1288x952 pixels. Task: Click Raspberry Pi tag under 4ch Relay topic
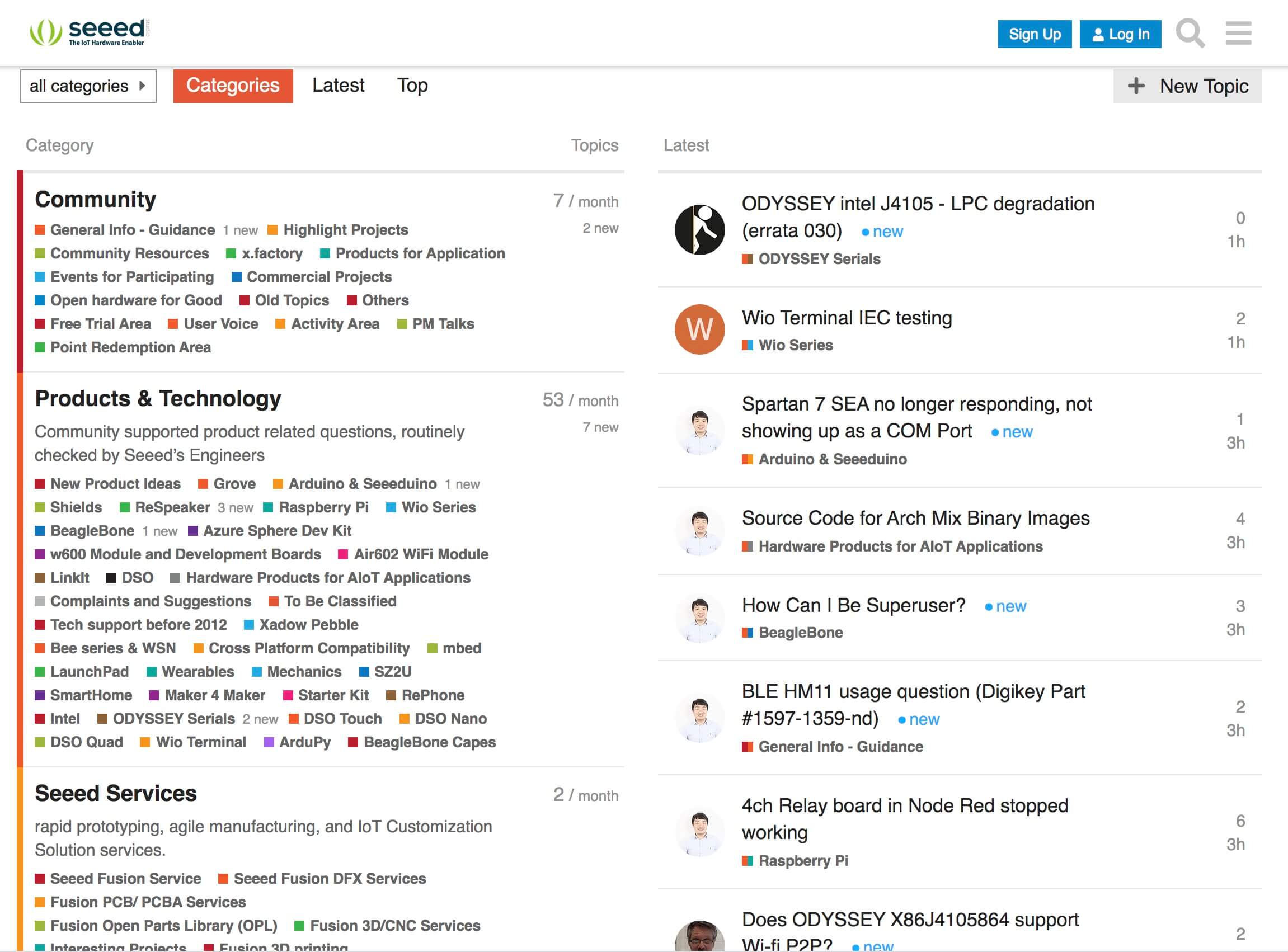[x=795, y=861]
